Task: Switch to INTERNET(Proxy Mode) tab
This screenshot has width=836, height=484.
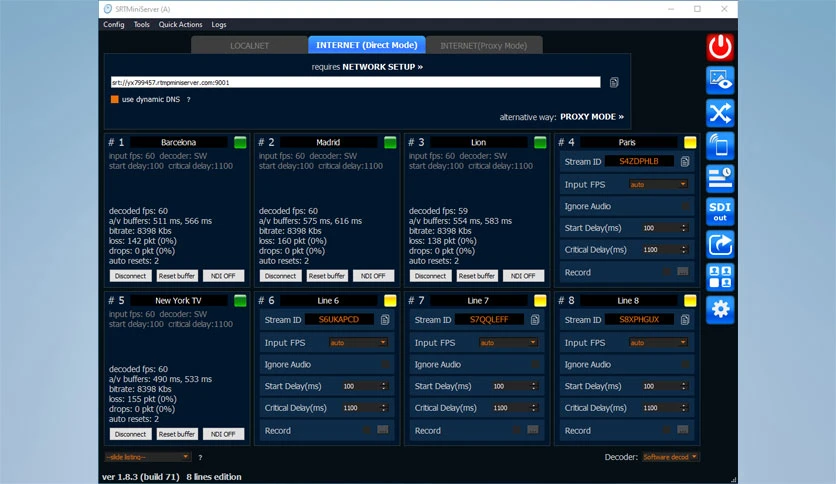Action: point(484,45)
